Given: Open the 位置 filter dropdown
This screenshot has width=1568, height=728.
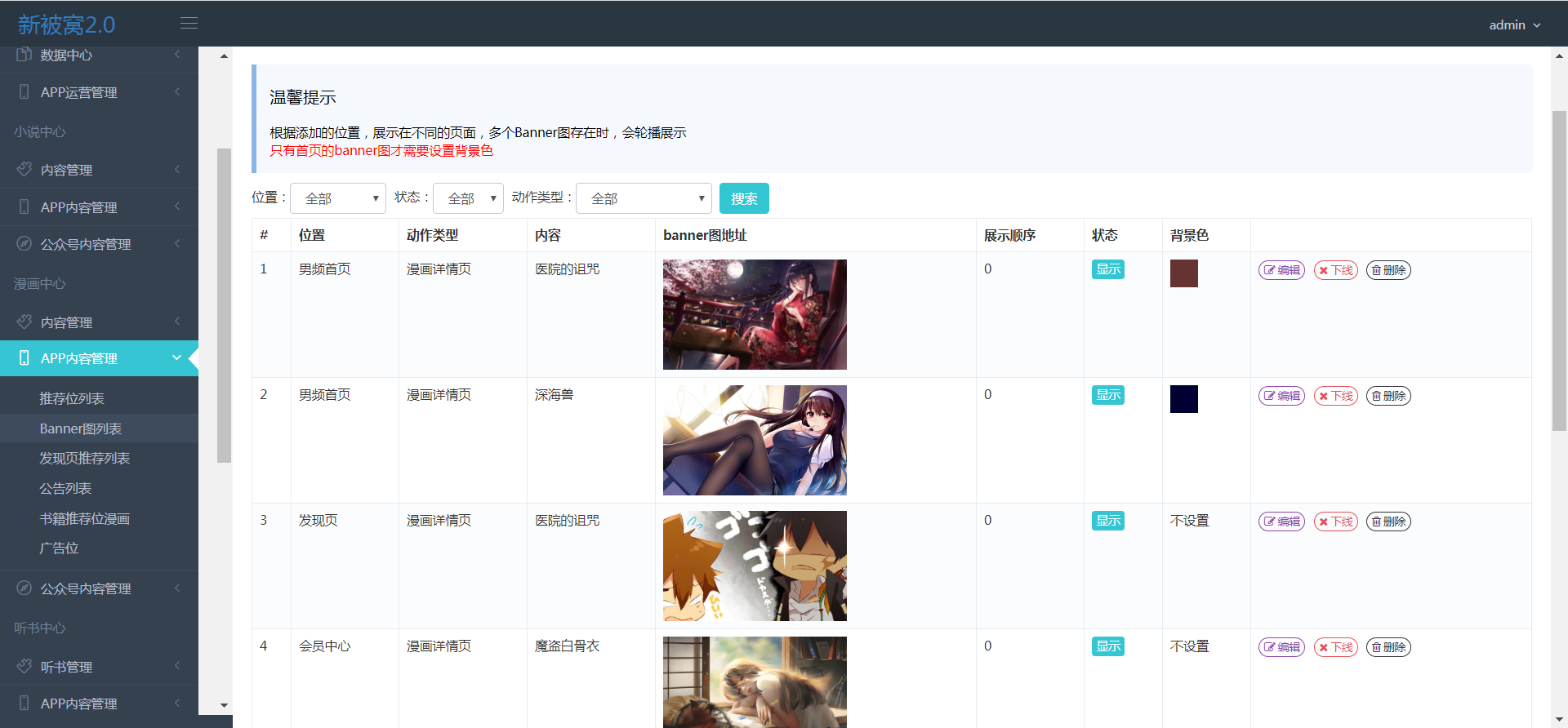Looking at the screenshot, I should (338, 198).
